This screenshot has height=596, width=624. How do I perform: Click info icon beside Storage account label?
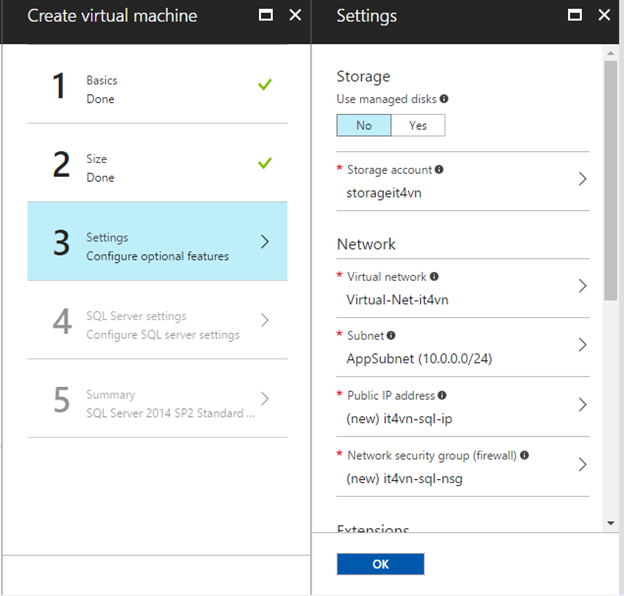point(439,170)
